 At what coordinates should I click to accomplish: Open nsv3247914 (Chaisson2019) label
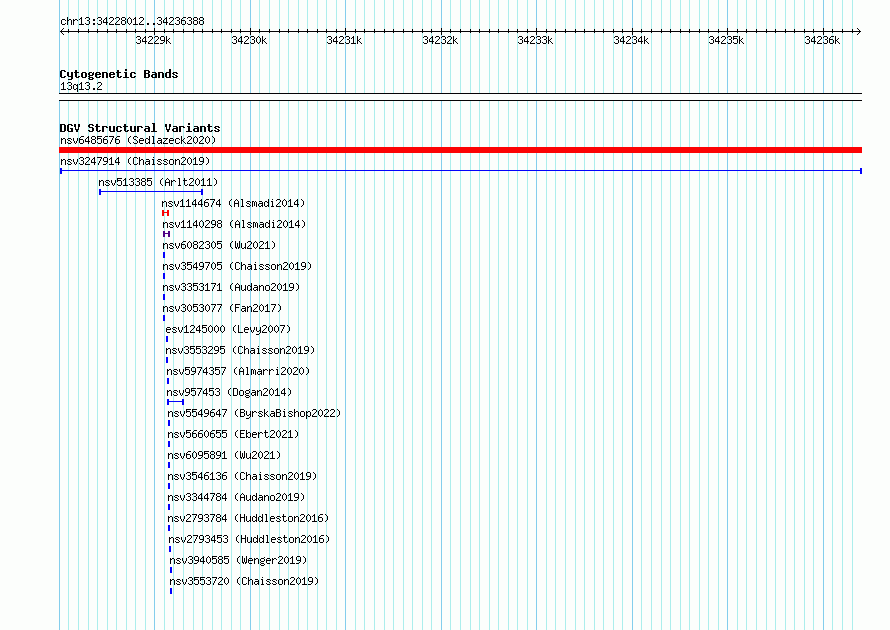pos(135,161)
